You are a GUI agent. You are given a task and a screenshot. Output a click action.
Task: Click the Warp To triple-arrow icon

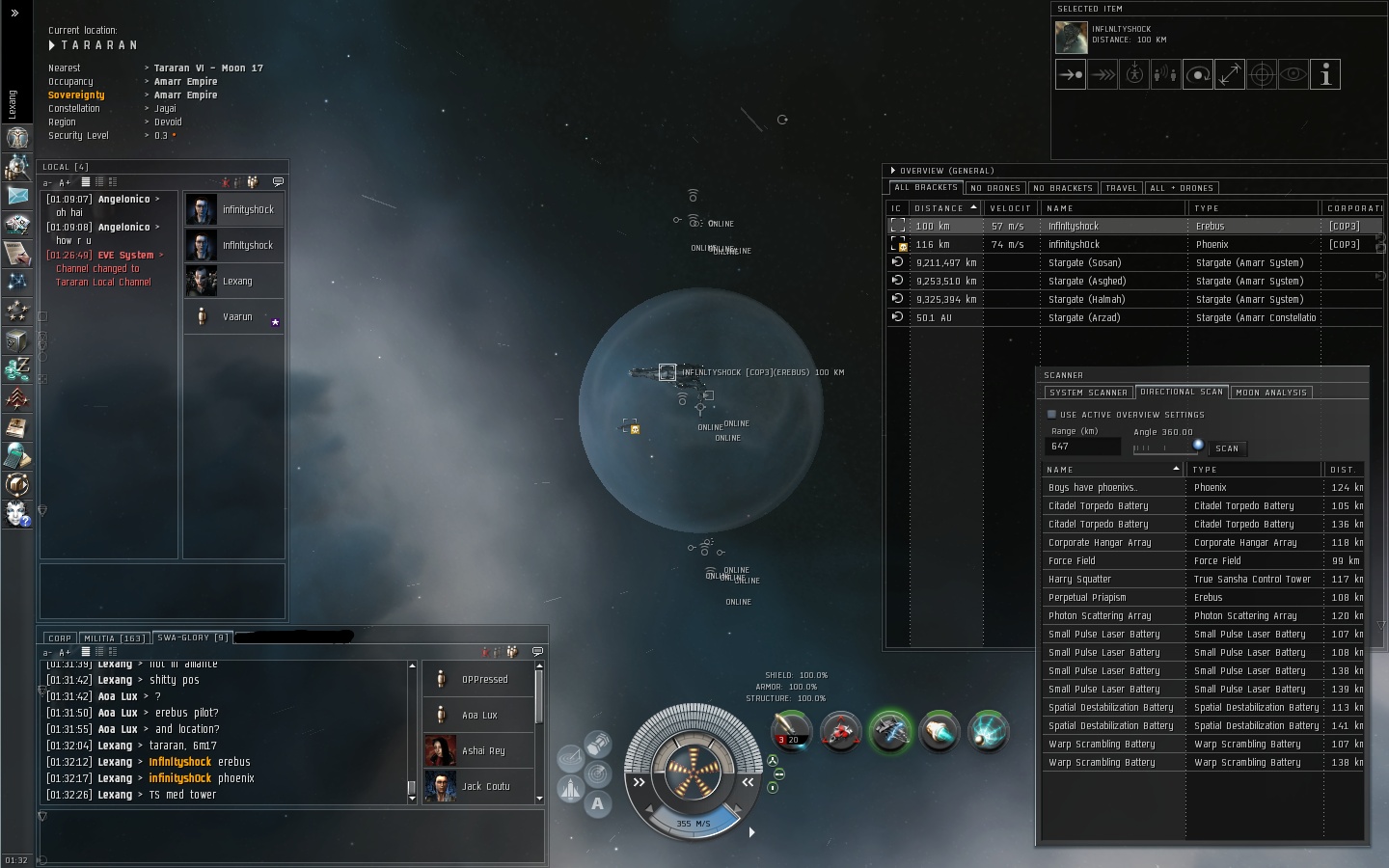tap(1103, 74)
